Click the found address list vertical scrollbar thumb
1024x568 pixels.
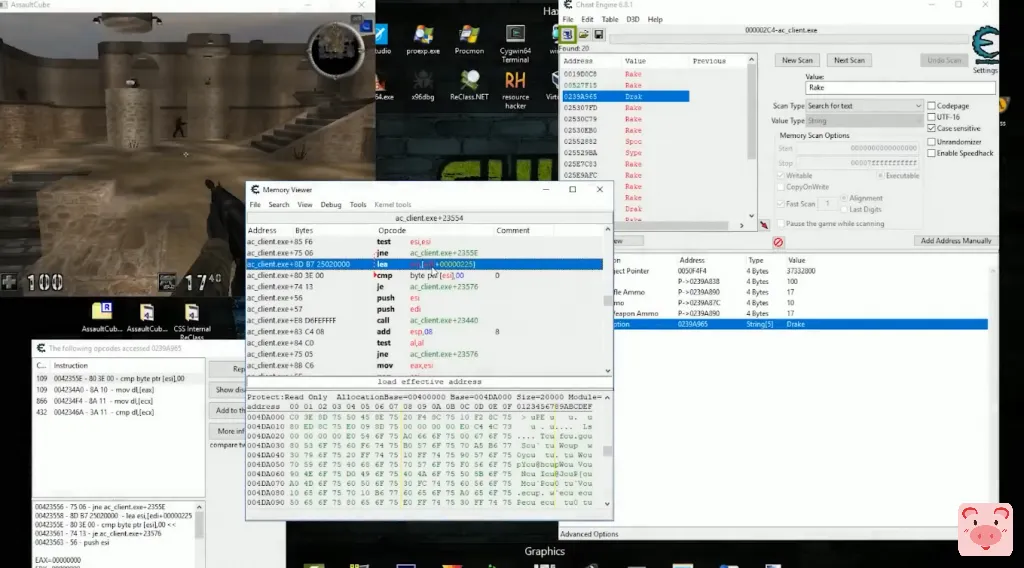(x=751, y=112)
